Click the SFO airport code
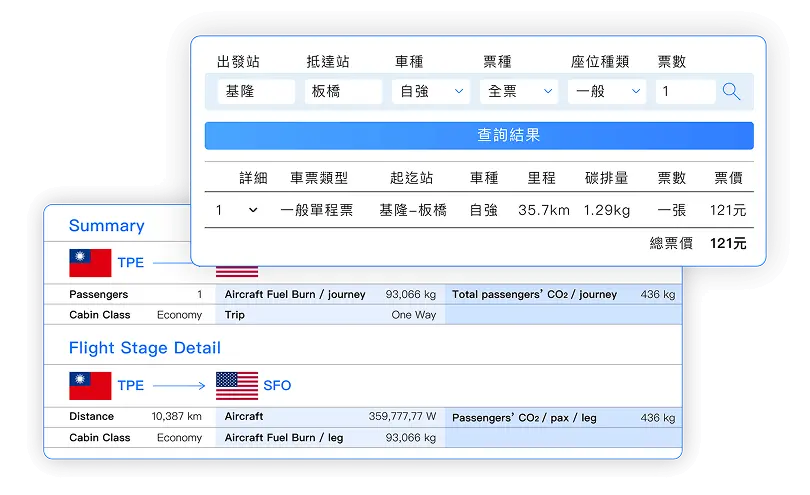 tap(277, 385)
